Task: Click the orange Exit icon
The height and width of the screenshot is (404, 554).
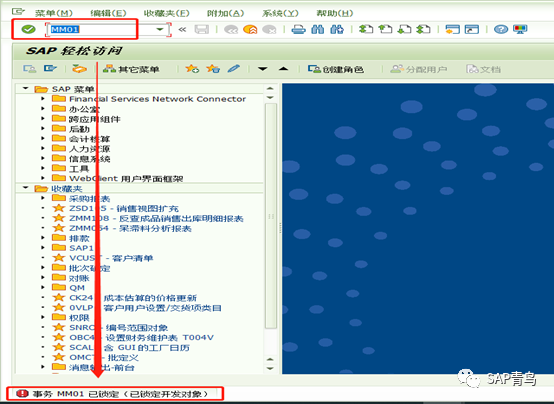Action: click(x=250, y=29)
